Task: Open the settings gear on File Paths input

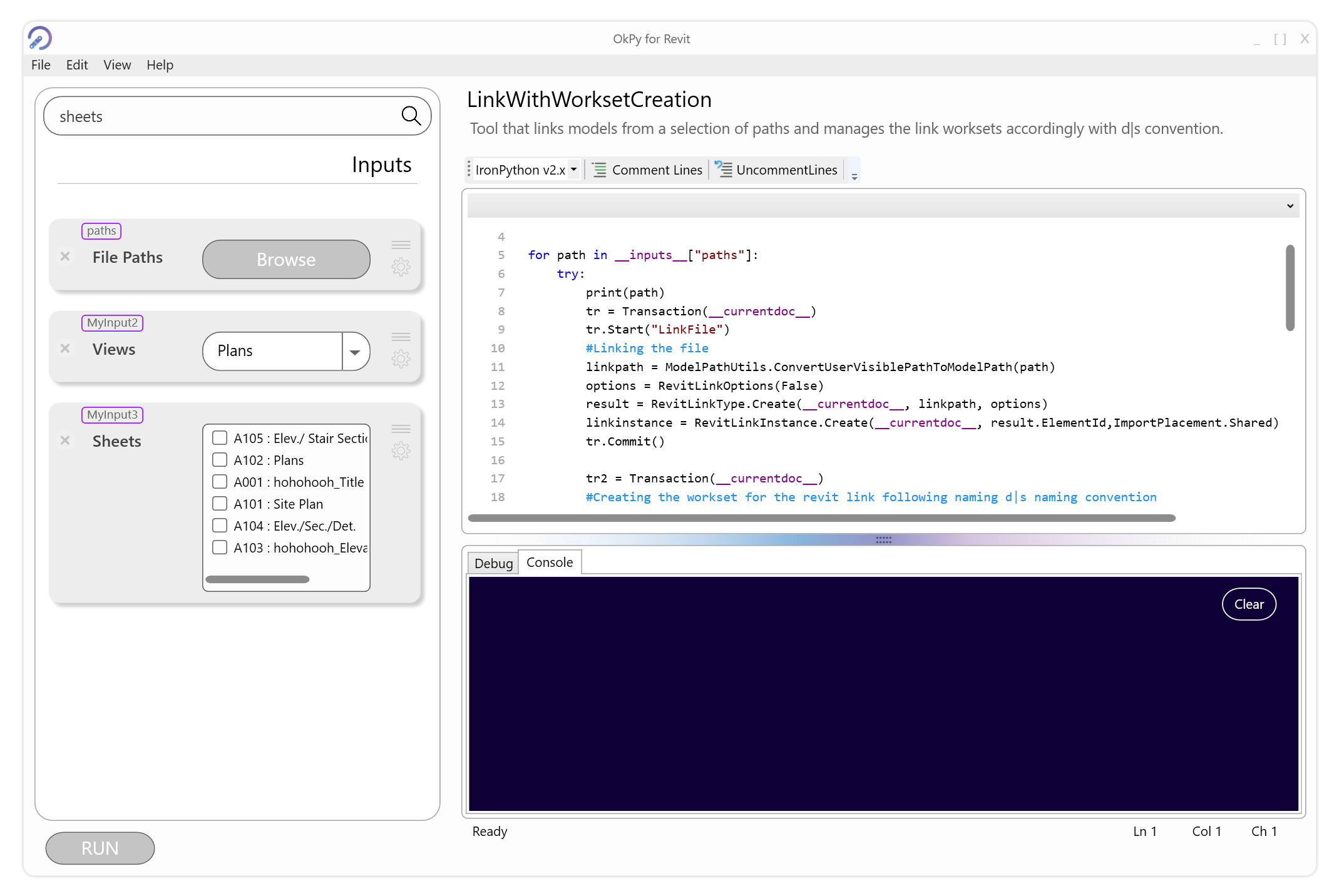Action: pos(401,267)
